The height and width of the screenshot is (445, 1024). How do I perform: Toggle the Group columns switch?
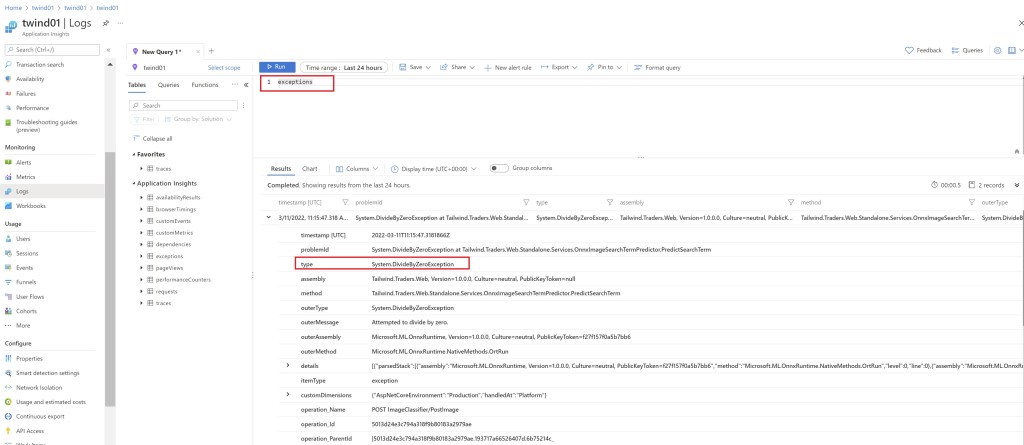[x=499, y=169]
